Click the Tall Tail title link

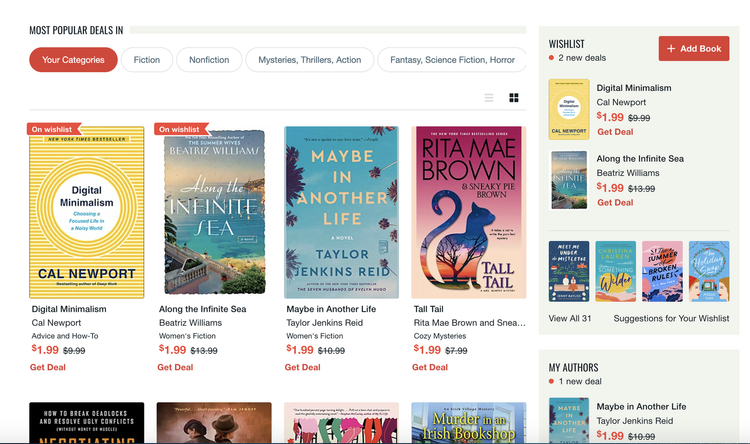click(428, 309)
